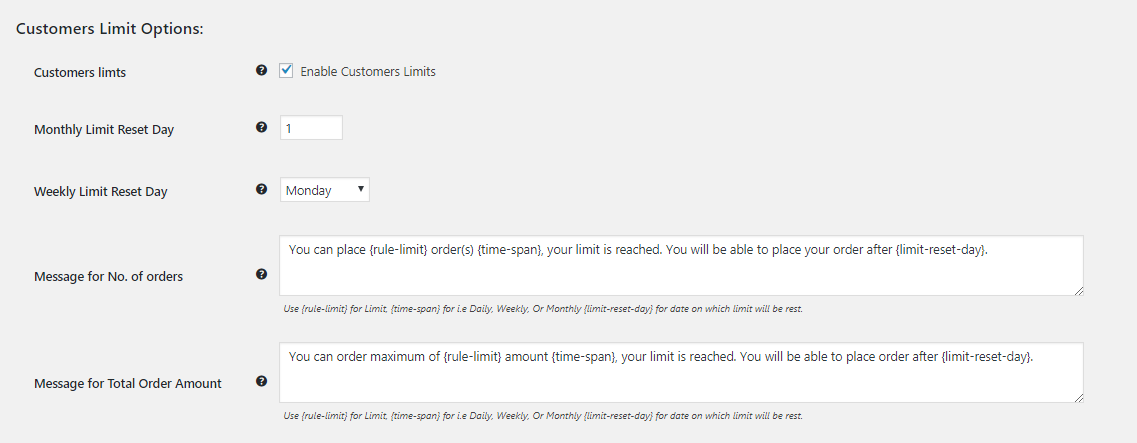
Task: Show help icon tip for Weekly Limit Reset Day
Action: click(x=262, y=189)
